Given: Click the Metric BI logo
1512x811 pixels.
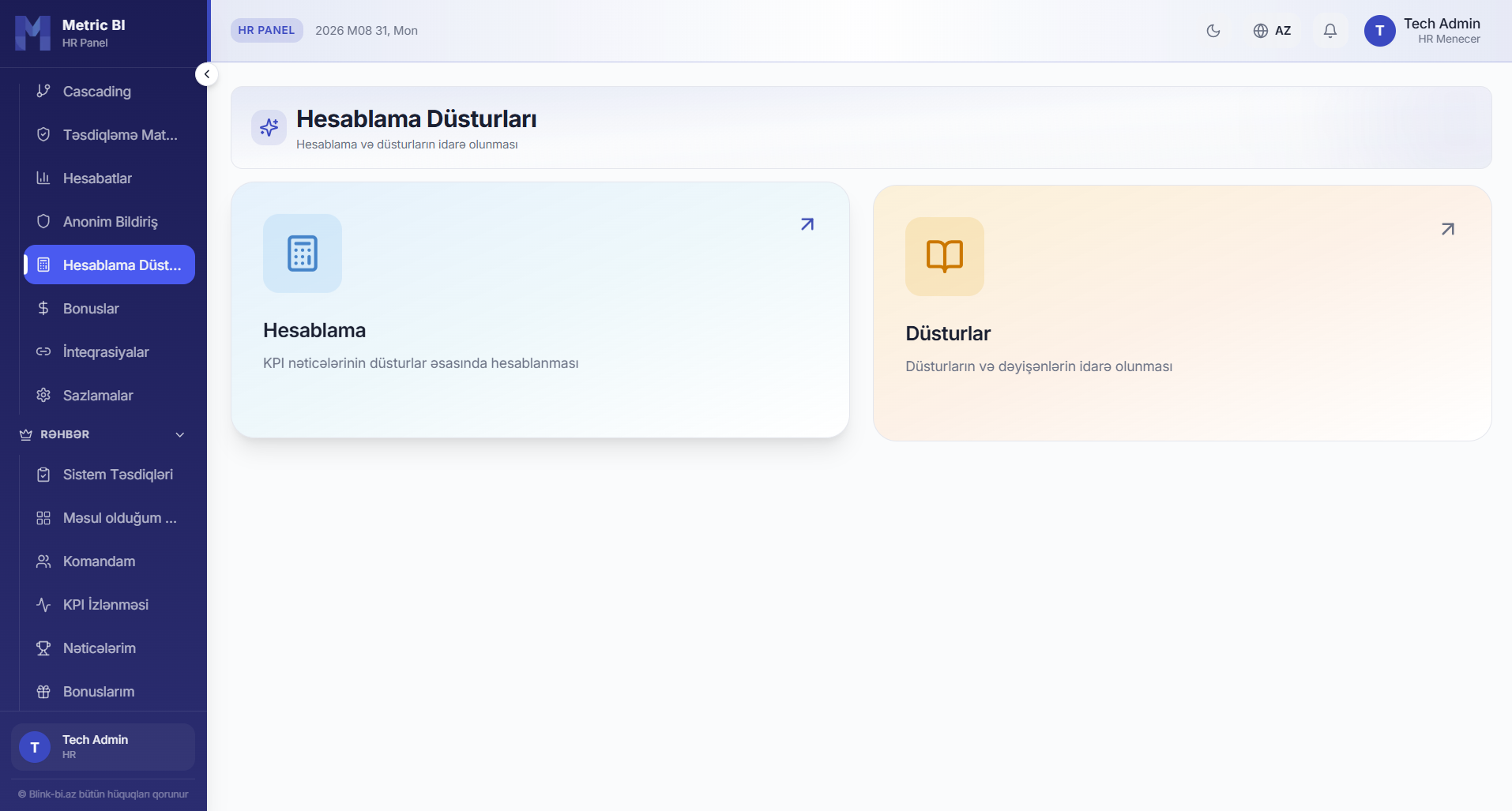Looking at the screenshot, I should click(33, 33).
